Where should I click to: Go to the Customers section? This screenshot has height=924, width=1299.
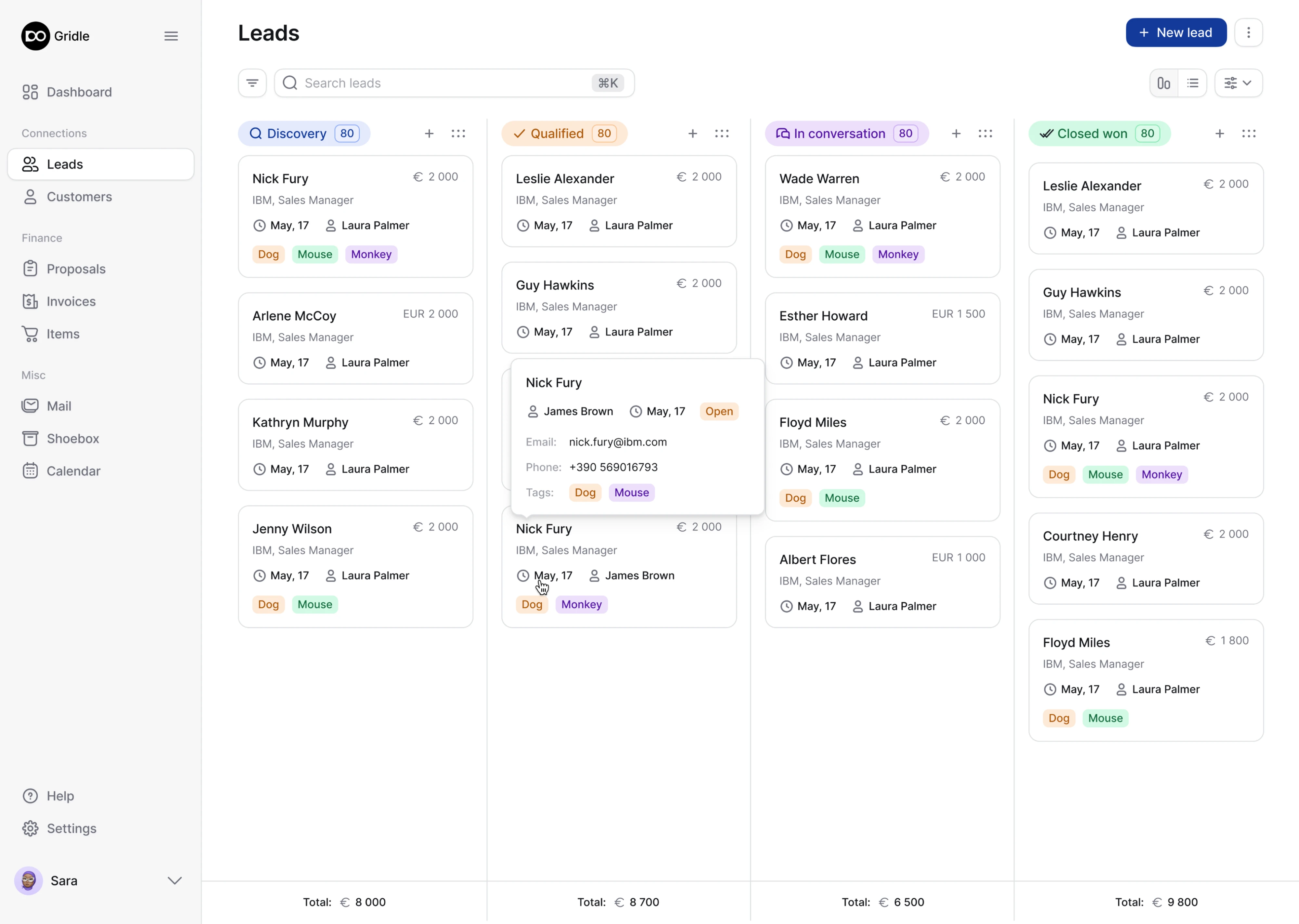pyautogui.click(x=79, y=197)
